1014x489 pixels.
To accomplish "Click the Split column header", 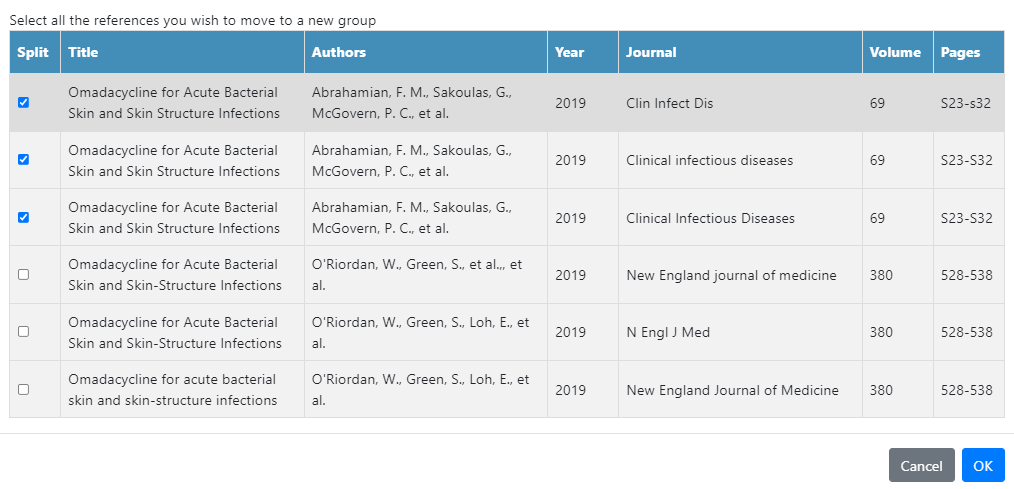I will point(33,52).
